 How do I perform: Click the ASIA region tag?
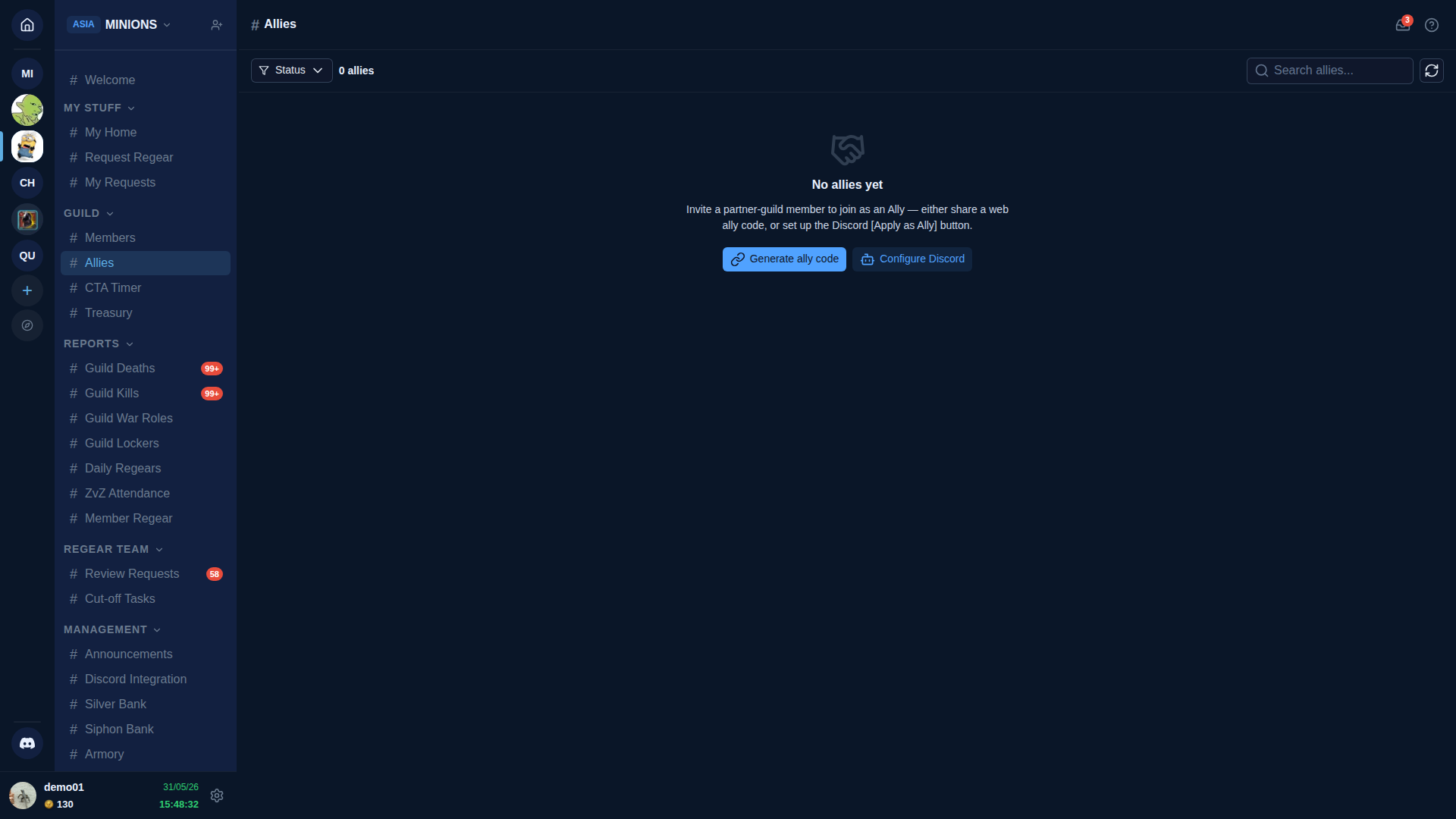(x=83, y=24)
